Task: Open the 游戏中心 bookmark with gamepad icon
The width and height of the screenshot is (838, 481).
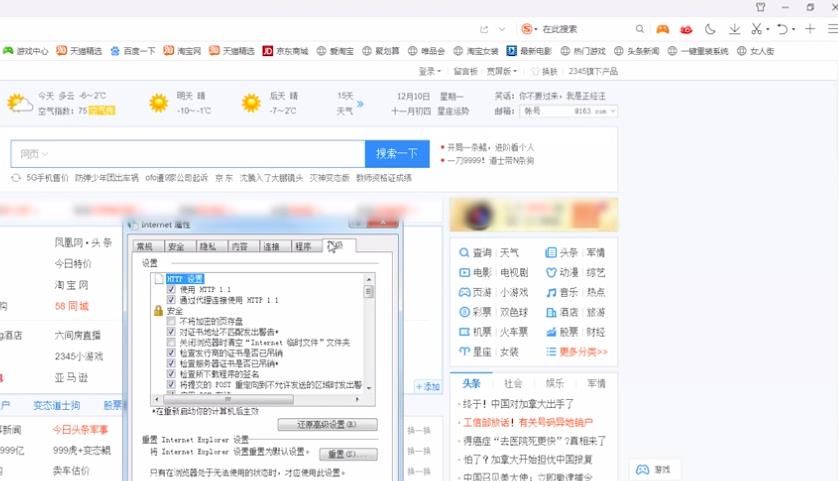Action: (25, 51)
